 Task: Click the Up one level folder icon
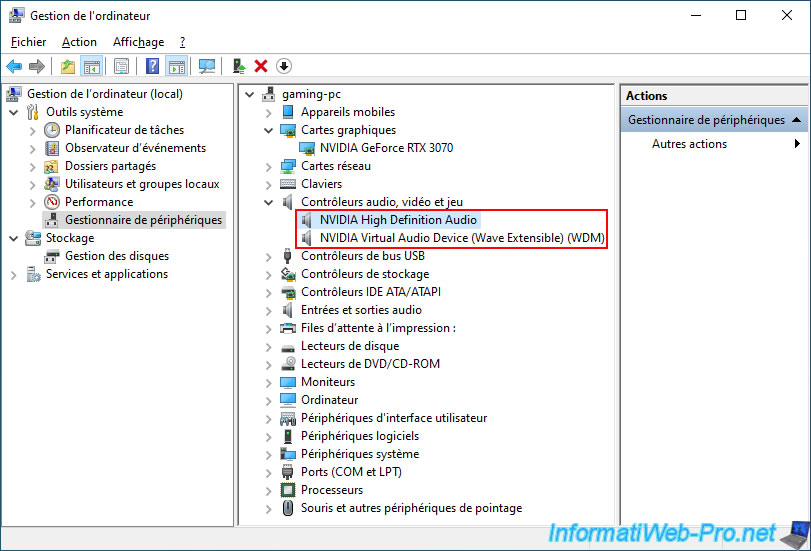click(68, 66)
